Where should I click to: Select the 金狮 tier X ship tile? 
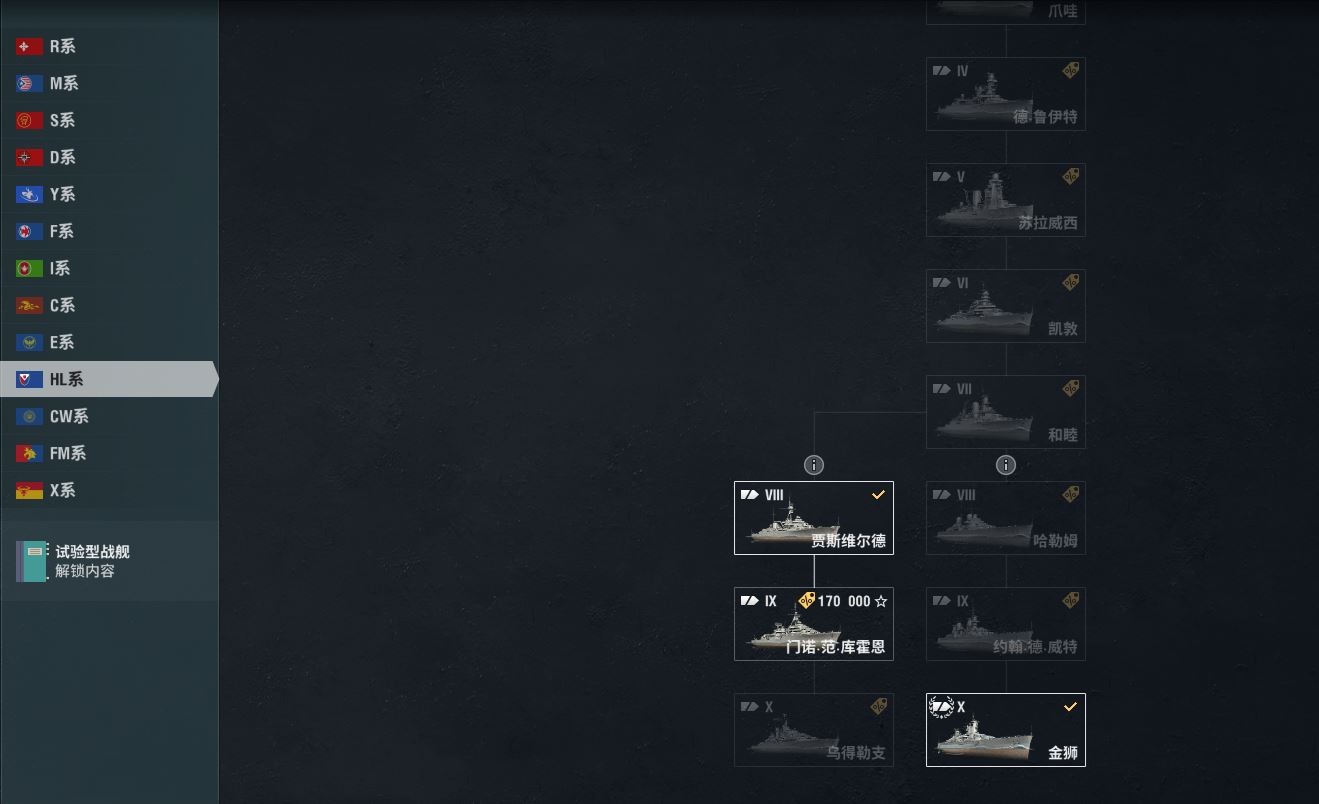pyautogui.click(x=1006, y=730)
